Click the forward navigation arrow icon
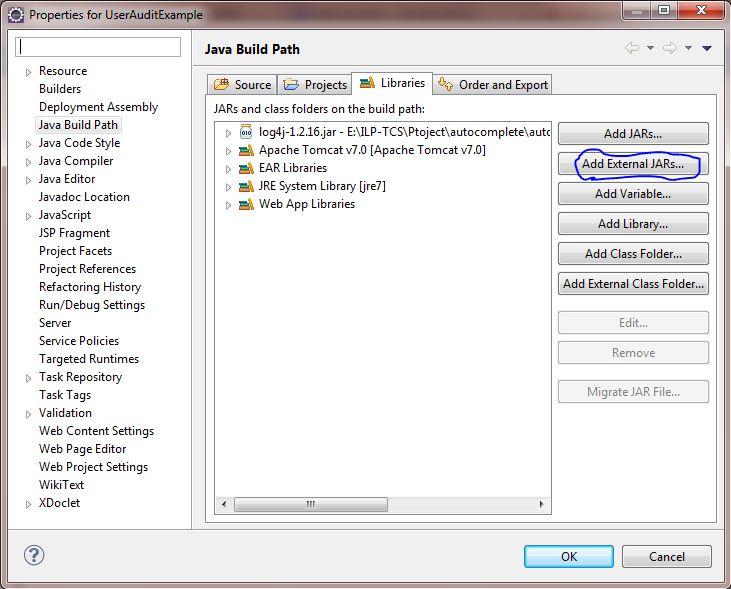 click(670, 48)
